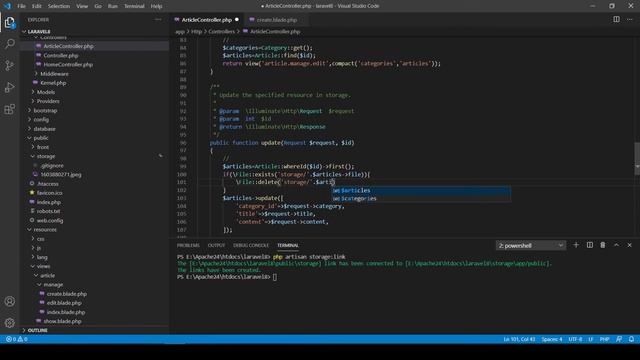Open the Accounts menu icon
Image resolution: width=640 pixels, height=360 pixels.
tap(10, 301)
